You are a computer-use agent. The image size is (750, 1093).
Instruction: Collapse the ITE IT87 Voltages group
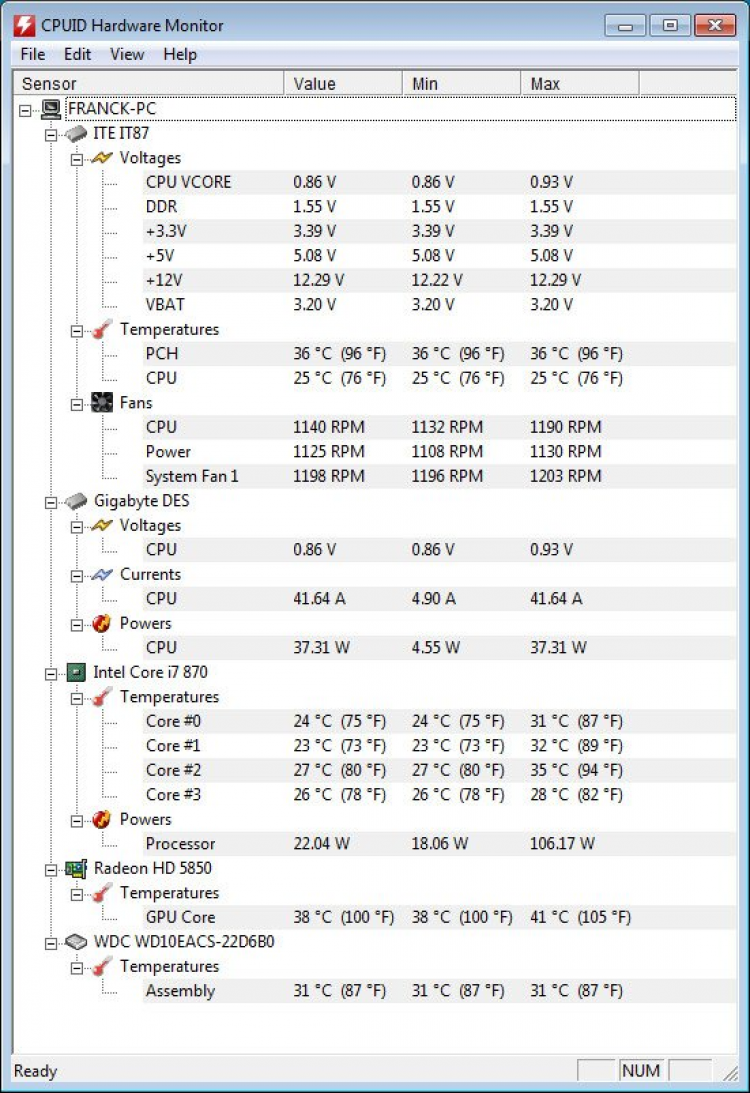(x=77, y=158)
